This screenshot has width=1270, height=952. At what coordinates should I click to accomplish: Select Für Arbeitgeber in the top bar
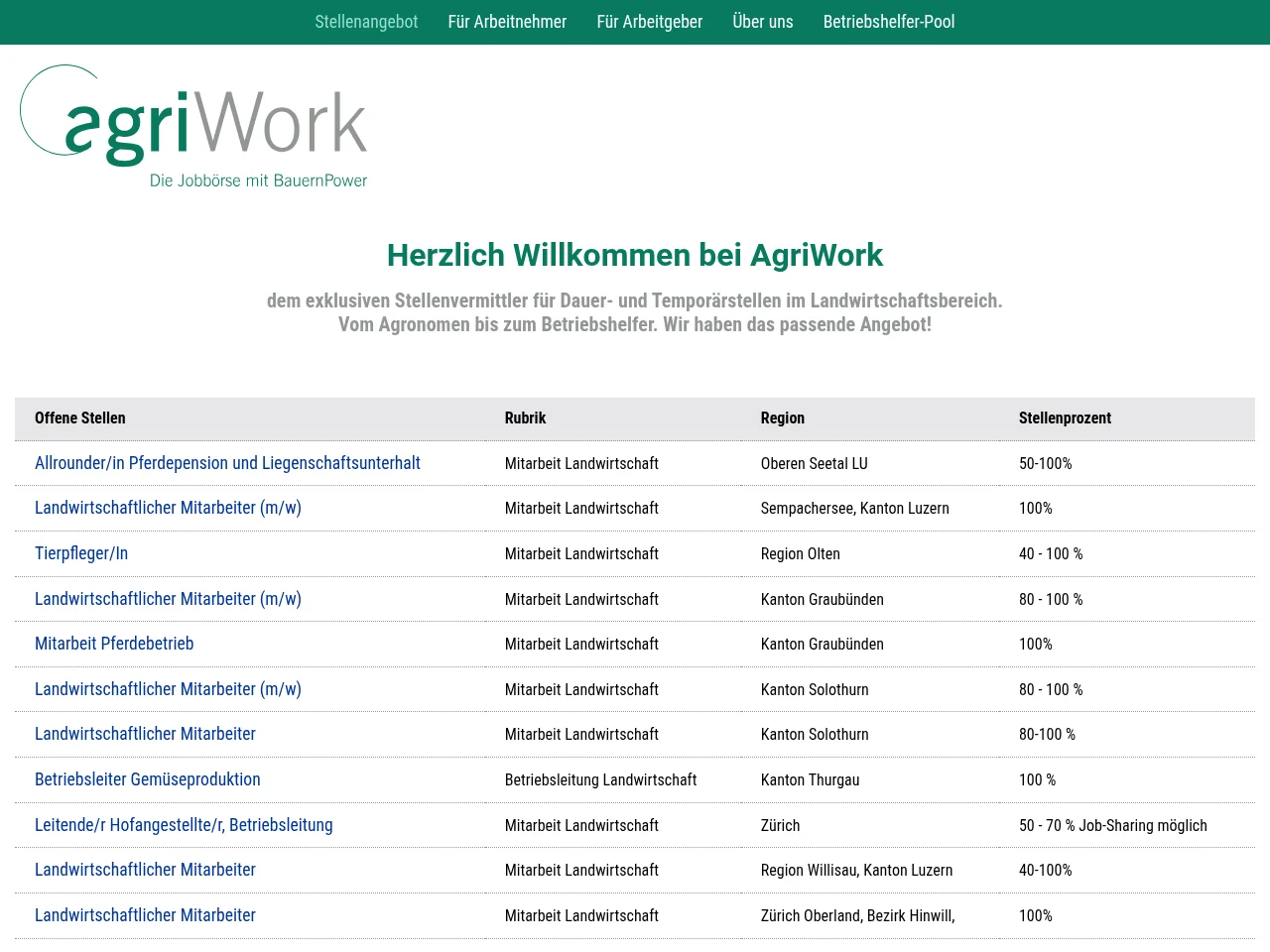pos(650,22)
